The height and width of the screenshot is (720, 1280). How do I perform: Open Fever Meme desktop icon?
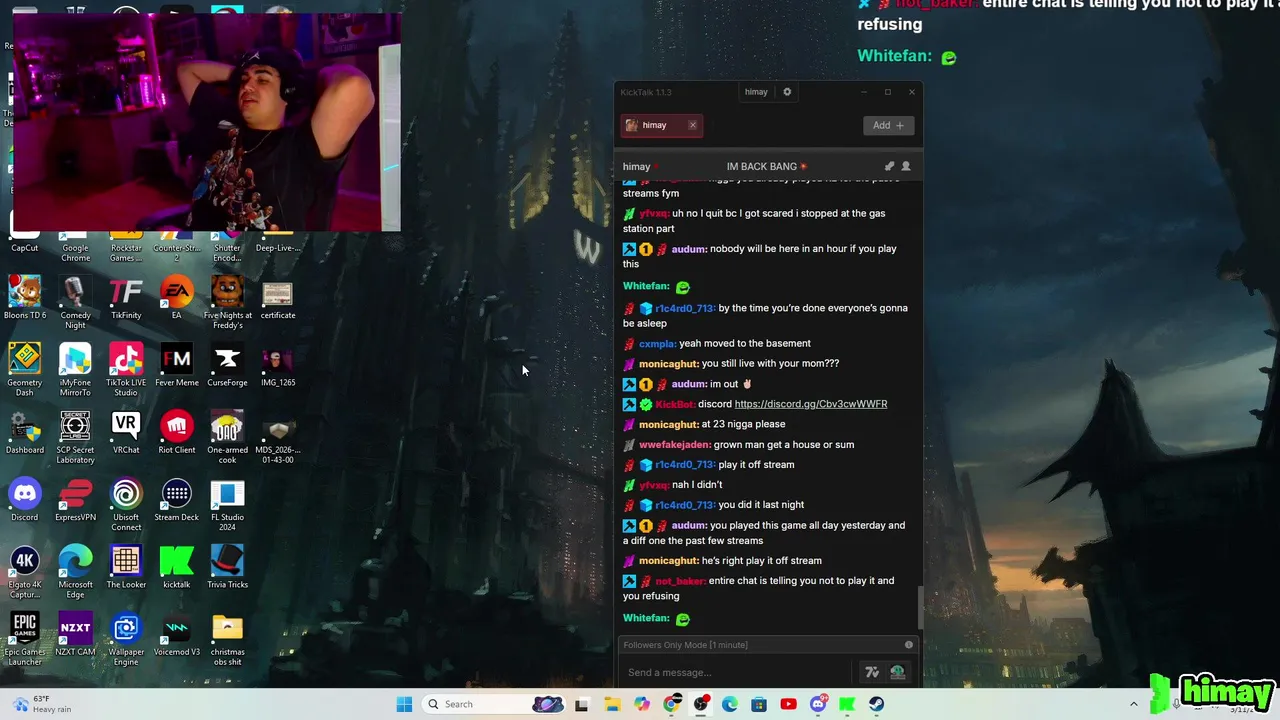coord(176,366)
